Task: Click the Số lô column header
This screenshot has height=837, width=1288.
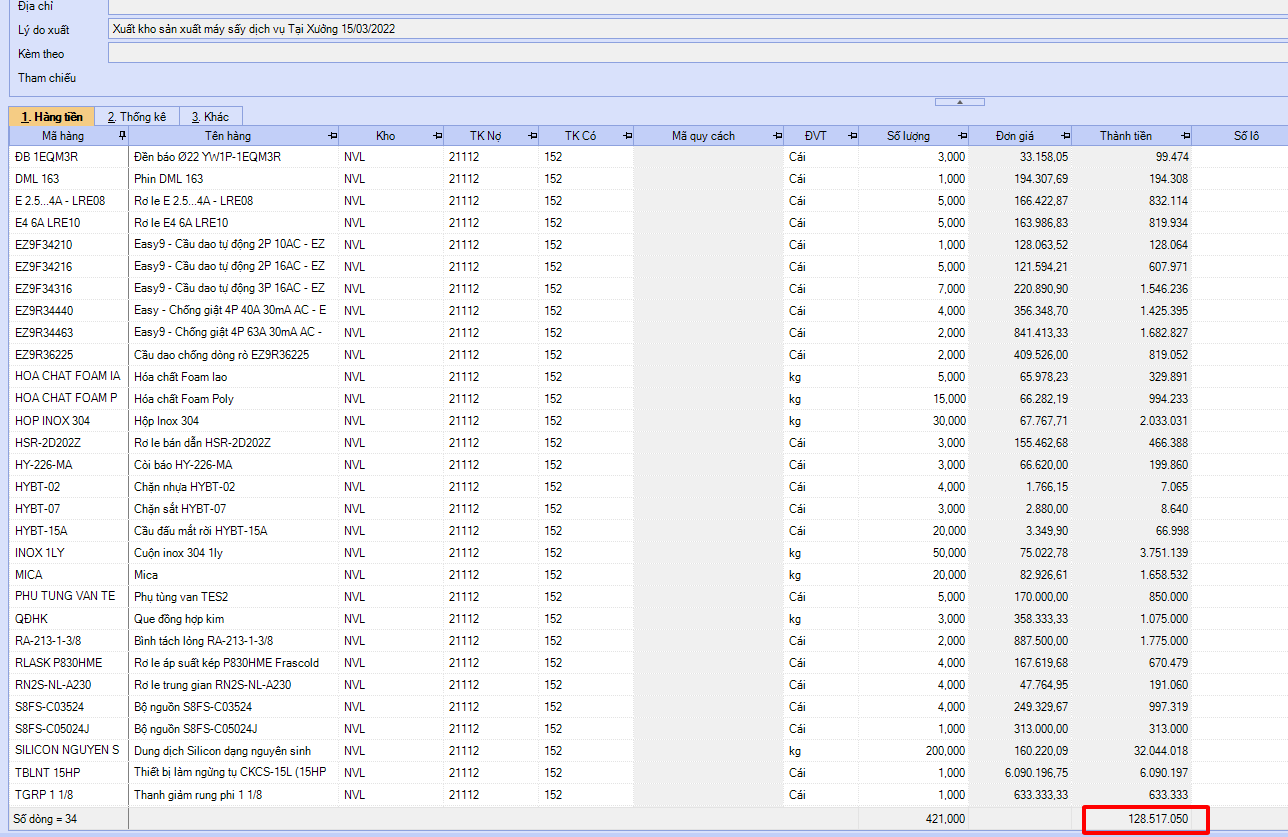Action: 1246,136
